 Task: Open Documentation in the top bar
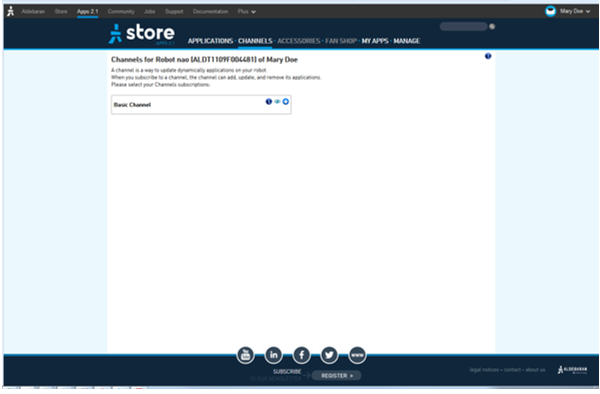click(x=210, y=11)
